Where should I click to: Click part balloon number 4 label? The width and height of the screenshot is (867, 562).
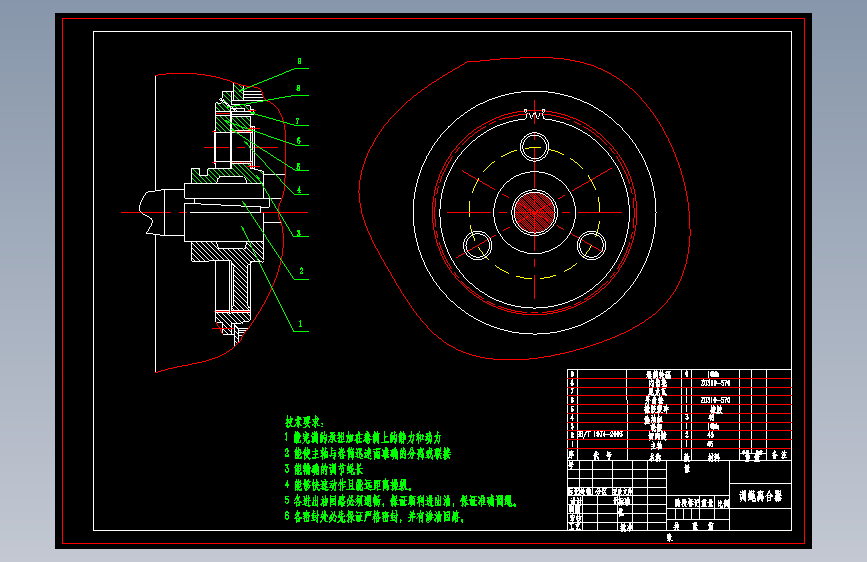point(299,190)
